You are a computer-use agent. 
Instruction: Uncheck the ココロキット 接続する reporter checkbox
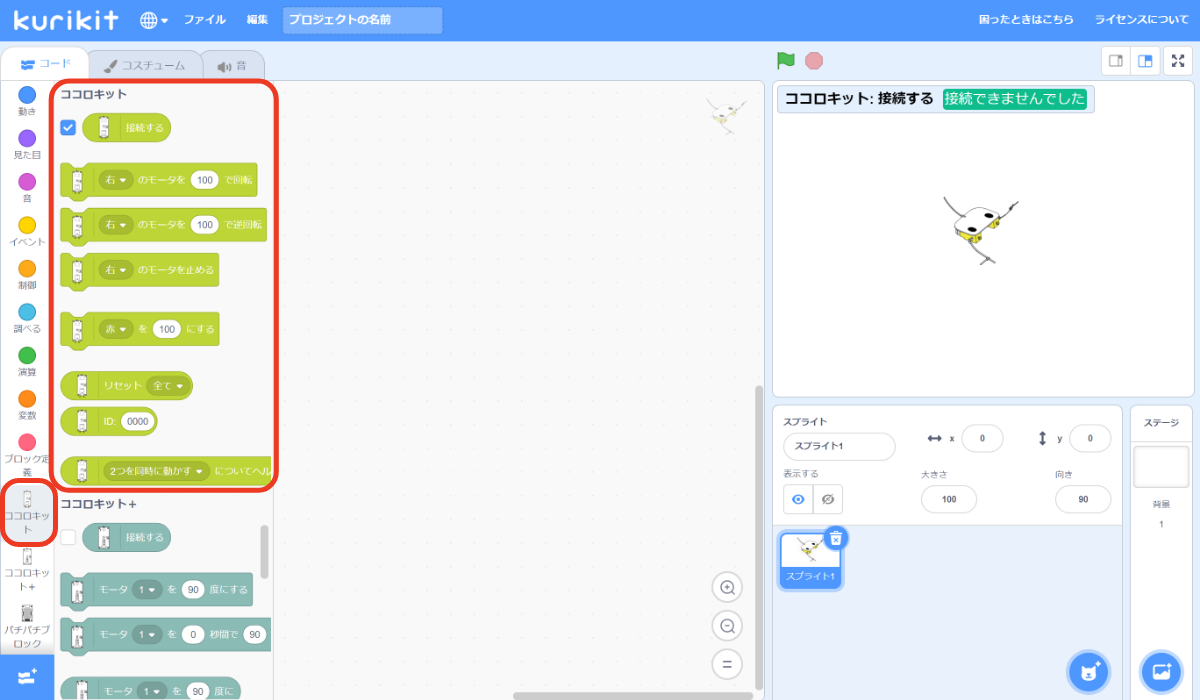pyautogui.click(x=67, y=127)
